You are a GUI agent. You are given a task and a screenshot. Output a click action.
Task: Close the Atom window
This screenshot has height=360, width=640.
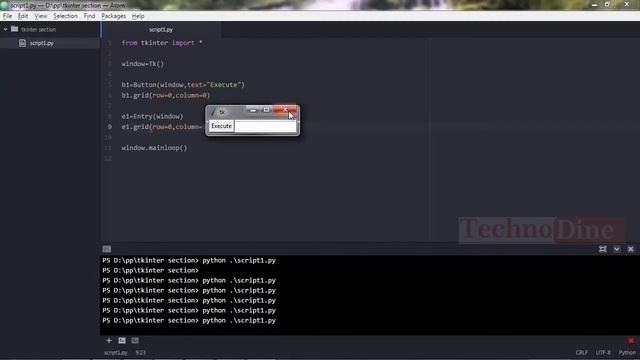[627, 4]
